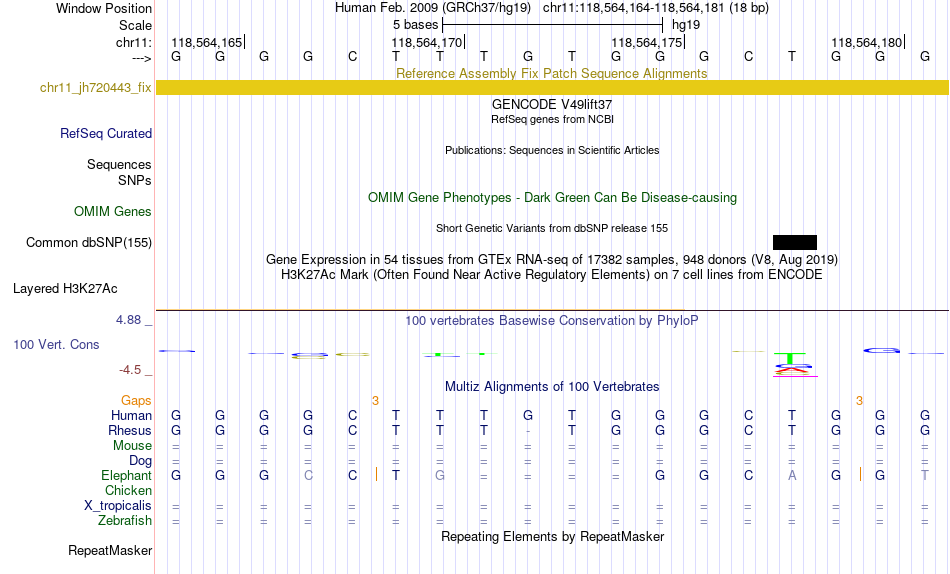Click the RepeatMasker track label
950x574 pixels.
coord(110,550)
